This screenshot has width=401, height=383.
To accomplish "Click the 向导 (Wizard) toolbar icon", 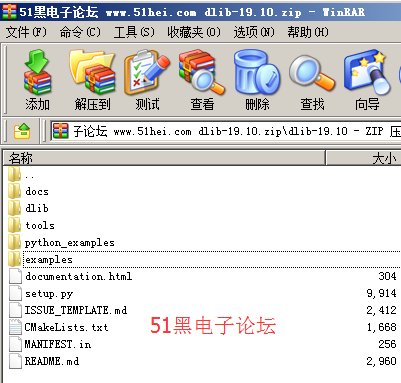I will (x=367, y=72).
